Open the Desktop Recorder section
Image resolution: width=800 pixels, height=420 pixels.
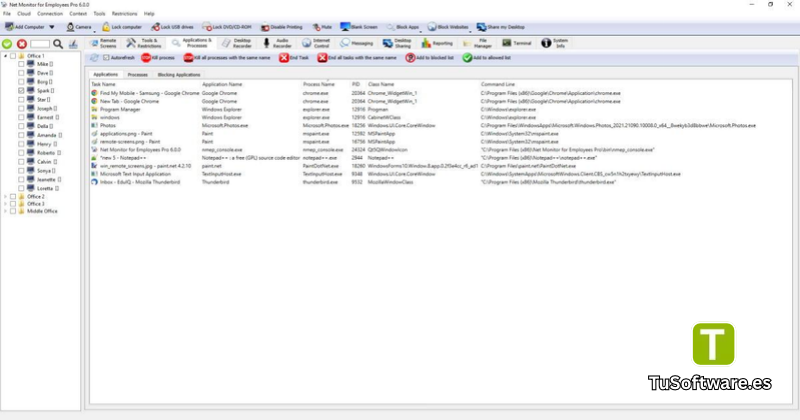(237, 43)
